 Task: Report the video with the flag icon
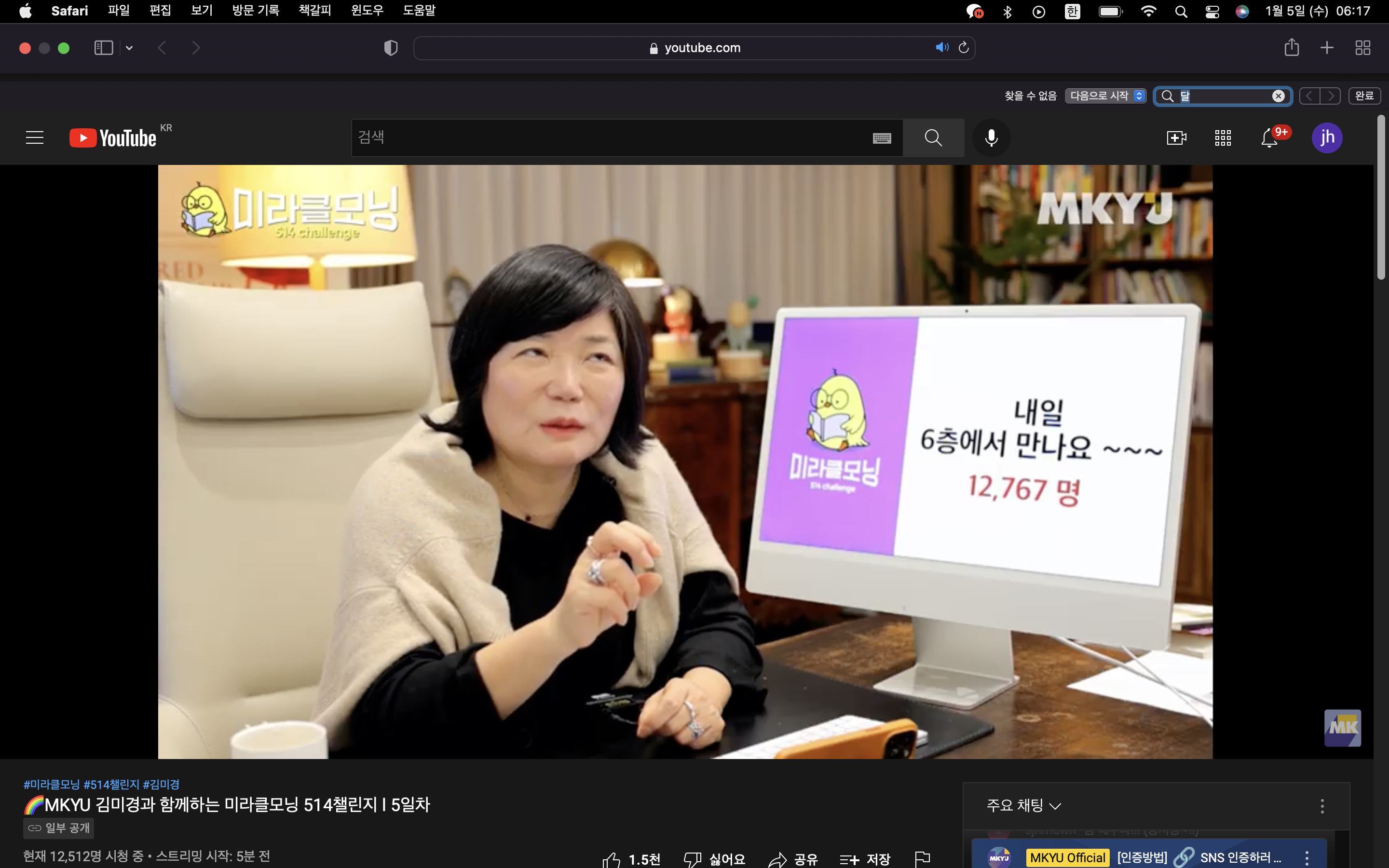pos(922,859)
